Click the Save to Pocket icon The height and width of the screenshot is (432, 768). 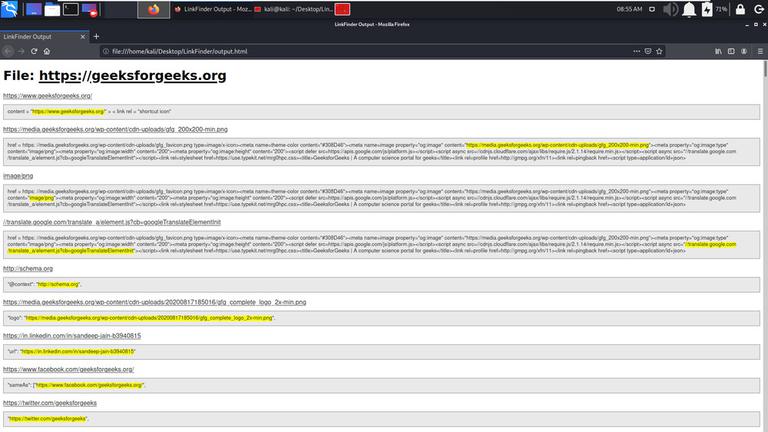coord(648,51)
